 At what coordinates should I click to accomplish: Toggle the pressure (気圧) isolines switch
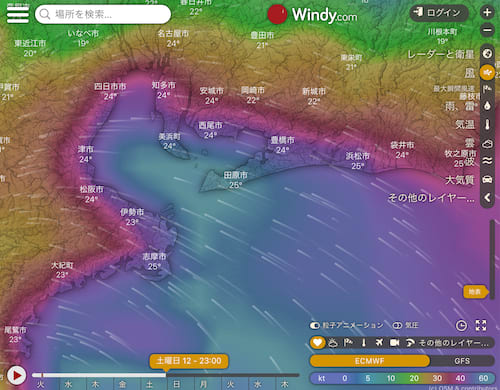[x=397, y=325]
